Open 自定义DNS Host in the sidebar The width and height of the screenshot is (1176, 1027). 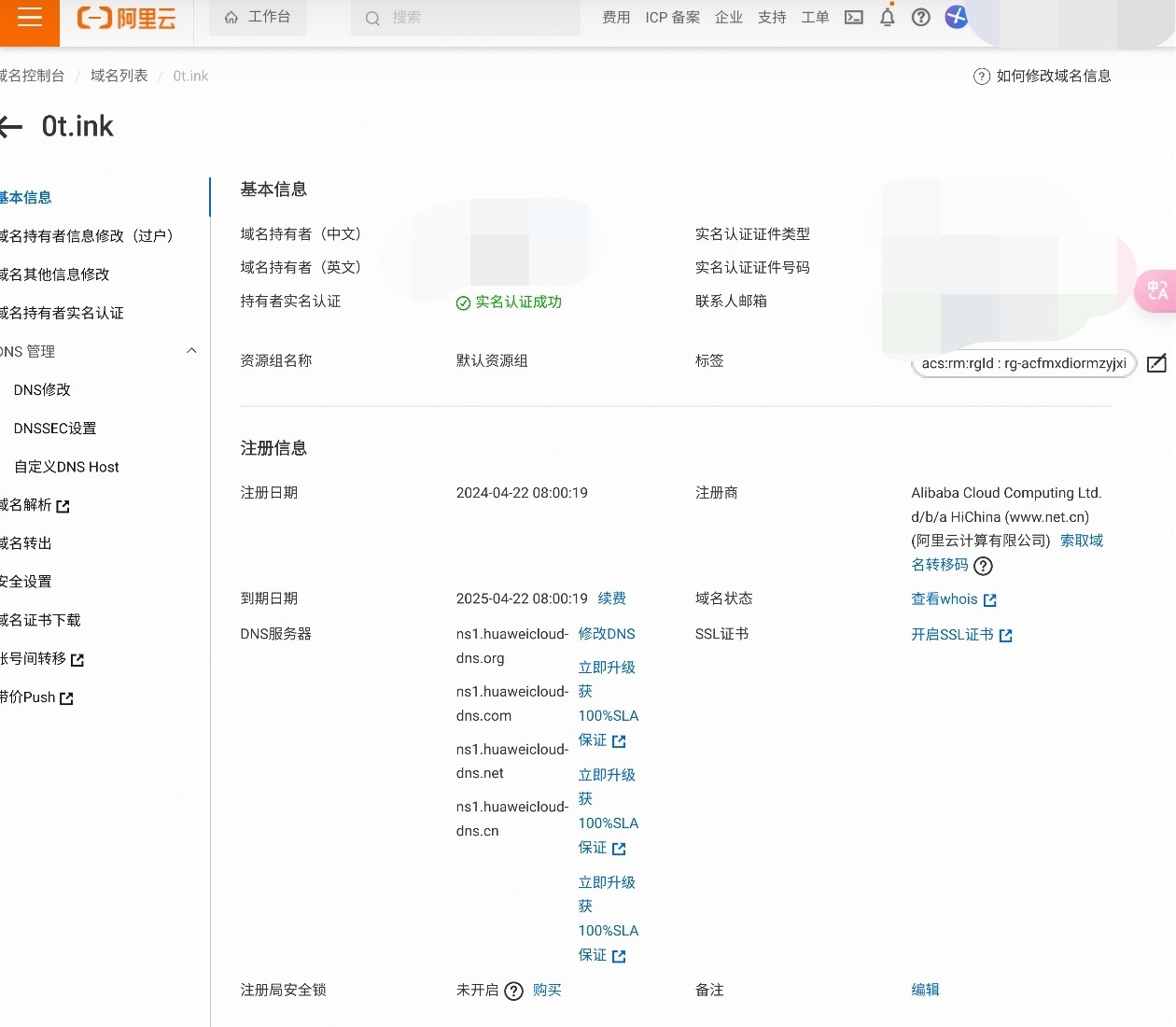(66, 467)
